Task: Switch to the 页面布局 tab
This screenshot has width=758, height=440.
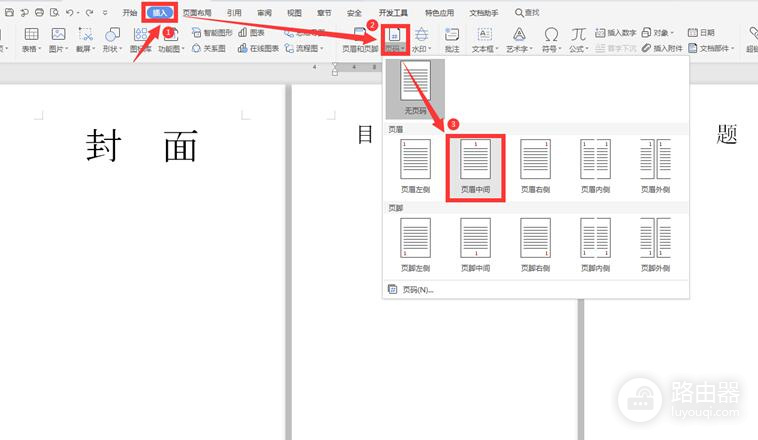Action: click(x=197, y=13)
